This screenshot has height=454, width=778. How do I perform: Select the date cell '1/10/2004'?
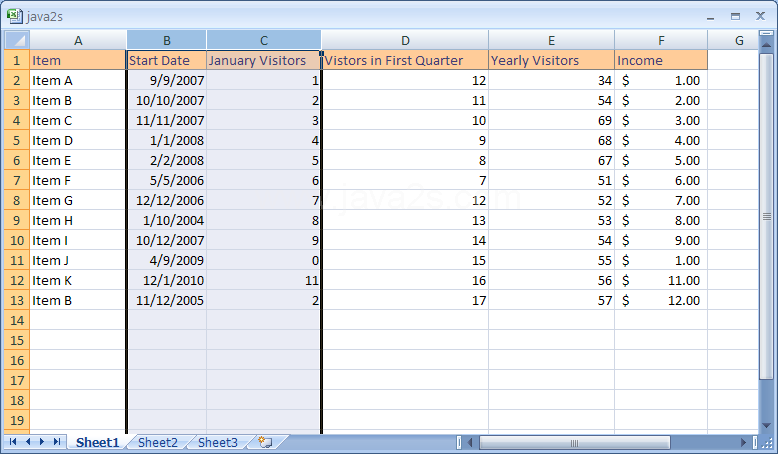[x=167, y=220]
